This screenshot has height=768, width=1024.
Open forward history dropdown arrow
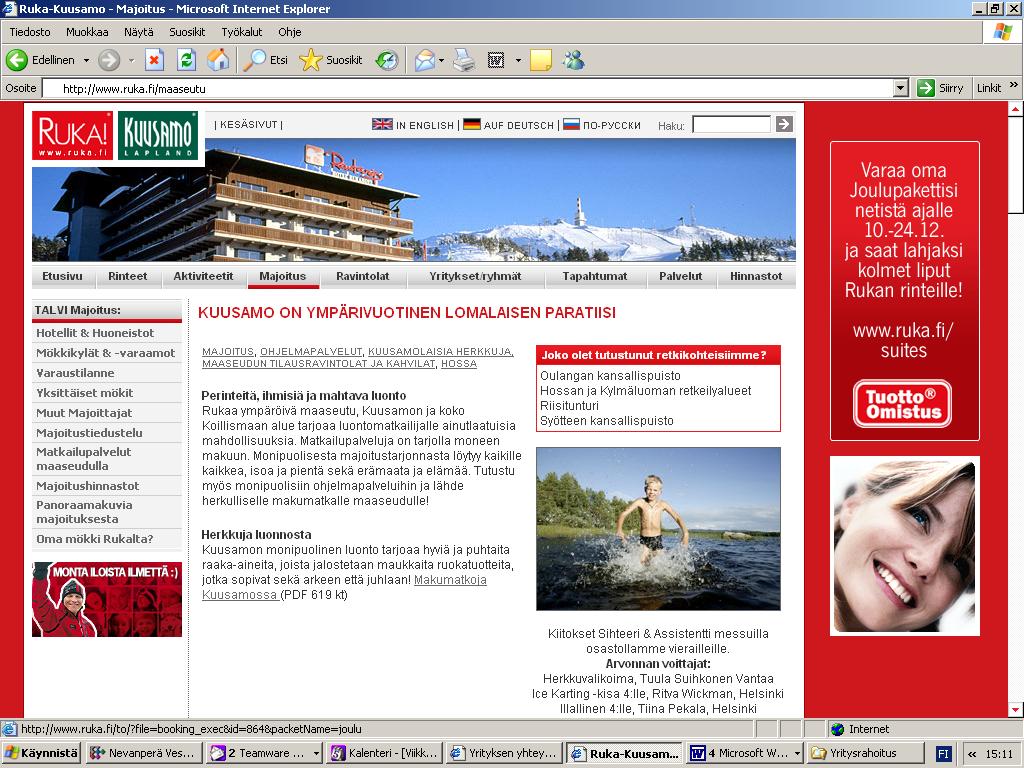(x=131, y=60)
